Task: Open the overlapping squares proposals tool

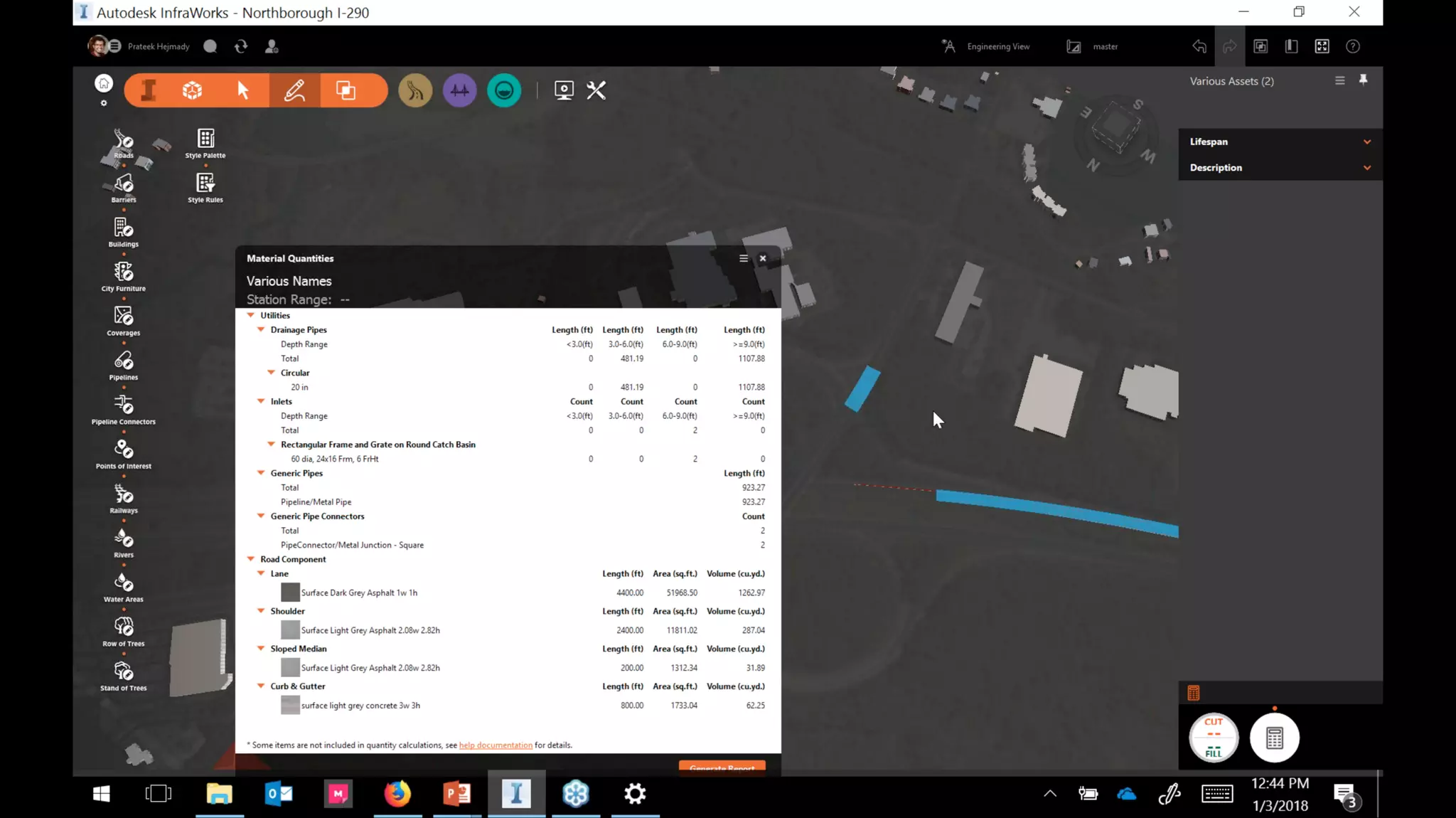Action: pos(346,90)
